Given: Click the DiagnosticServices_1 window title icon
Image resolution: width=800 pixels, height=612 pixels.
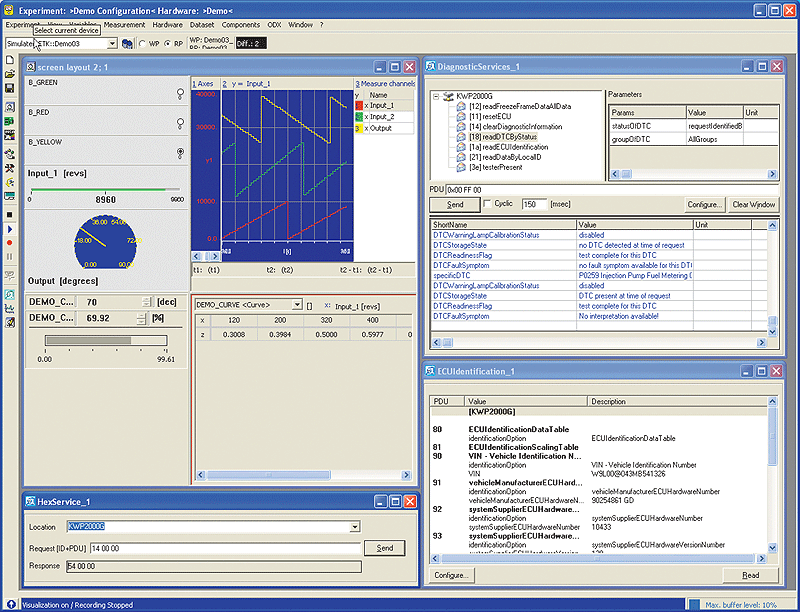Looking at the screenshot, I should [431, 66].
